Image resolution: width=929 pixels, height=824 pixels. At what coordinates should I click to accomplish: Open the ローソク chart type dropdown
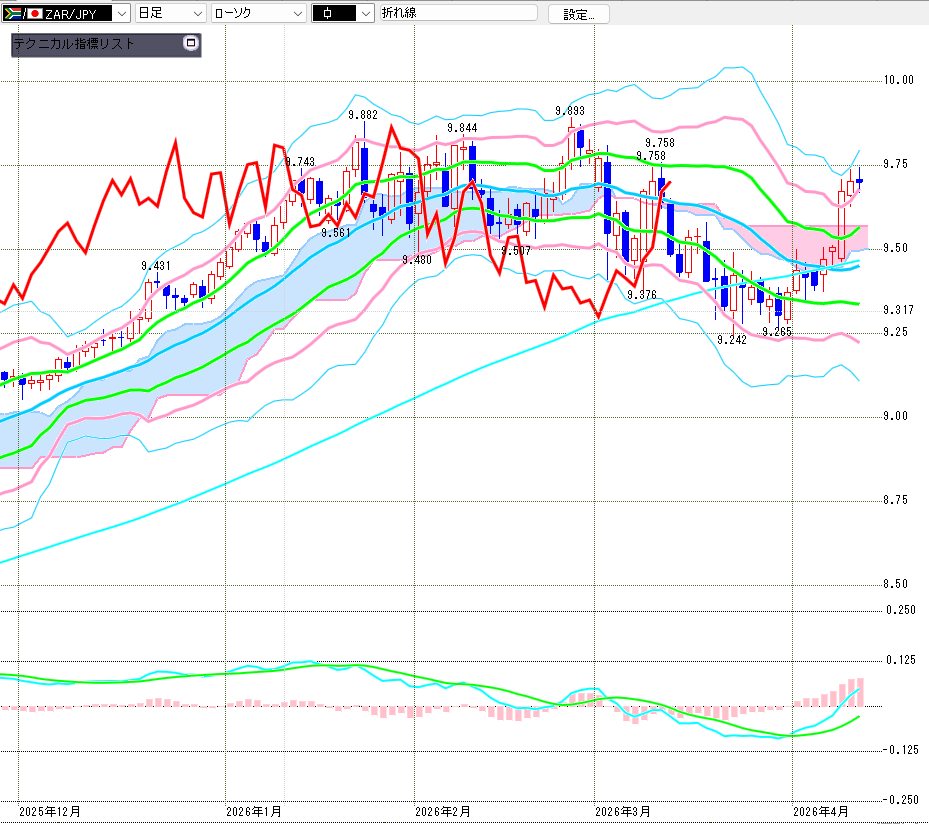click(296, 13)
